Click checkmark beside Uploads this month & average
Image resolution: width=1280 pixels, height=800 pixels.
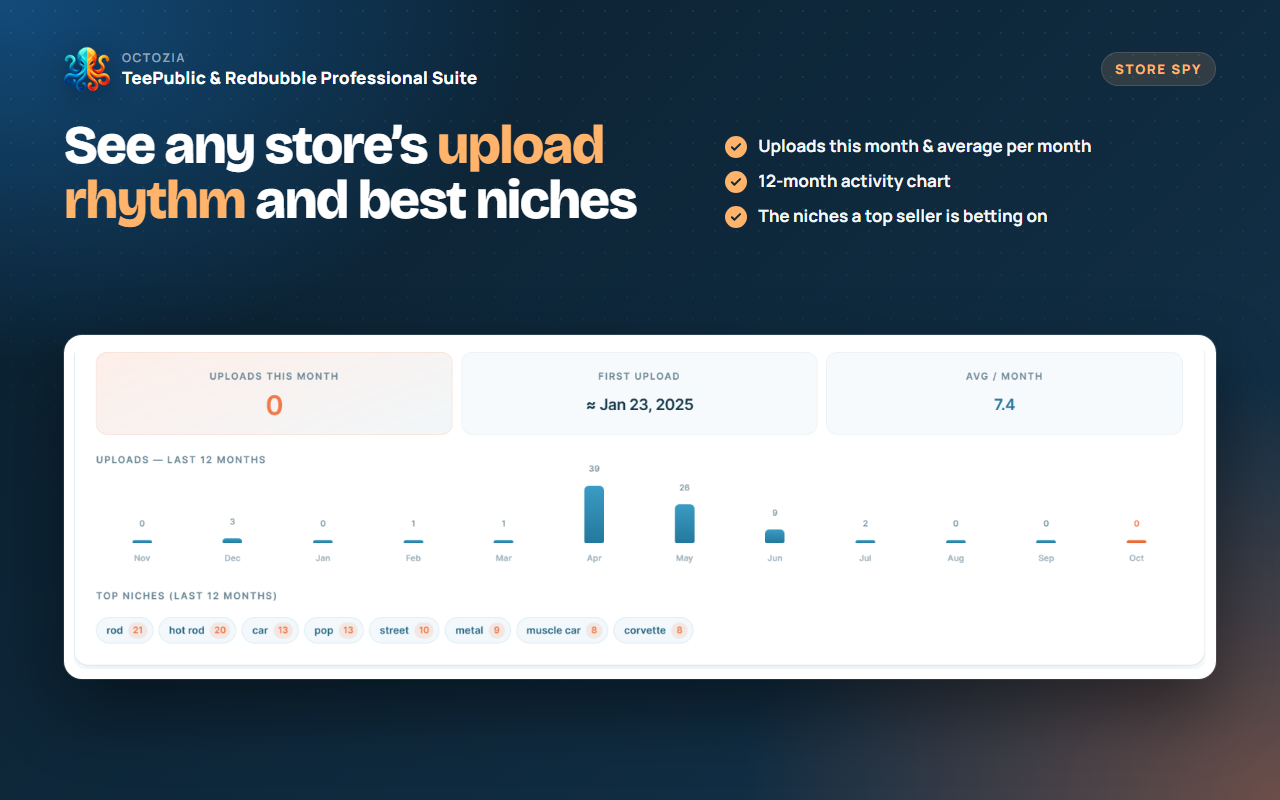coord(736,147)
